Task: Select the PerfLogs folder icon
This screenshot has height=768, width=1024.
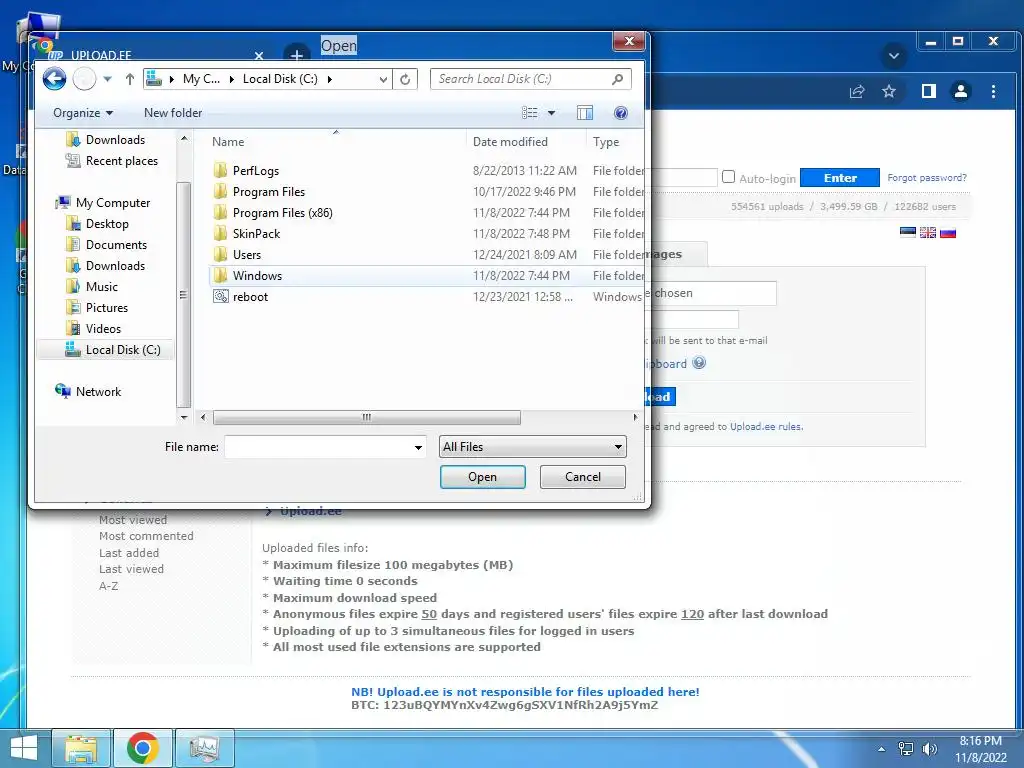Action: pos(221,170)
